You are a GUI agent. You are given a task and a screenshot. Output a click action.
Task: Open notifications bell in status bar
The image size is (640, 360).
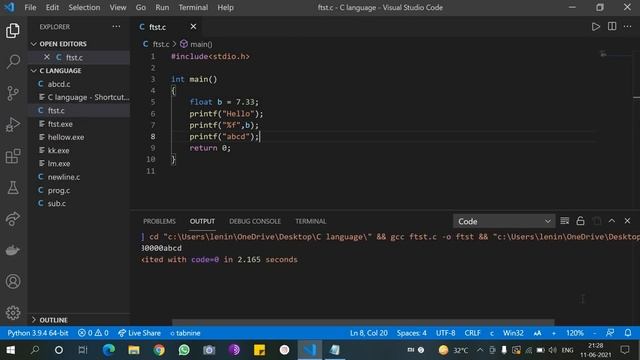(628, 333)
